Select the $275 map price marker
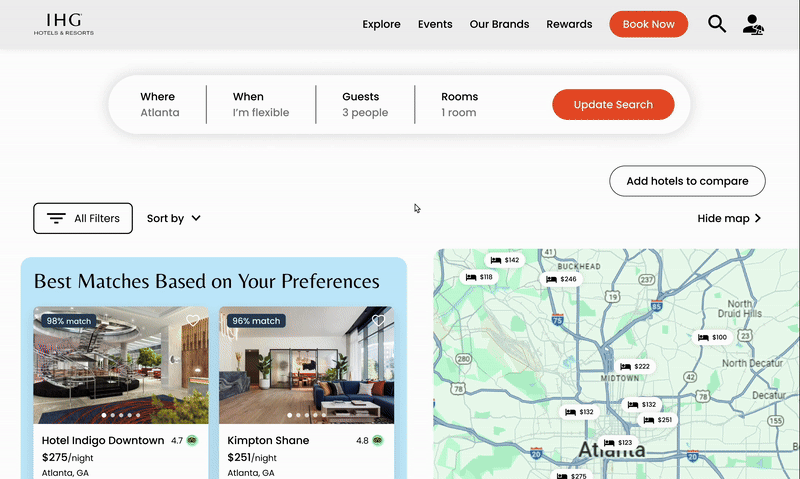 click(571, 475)
